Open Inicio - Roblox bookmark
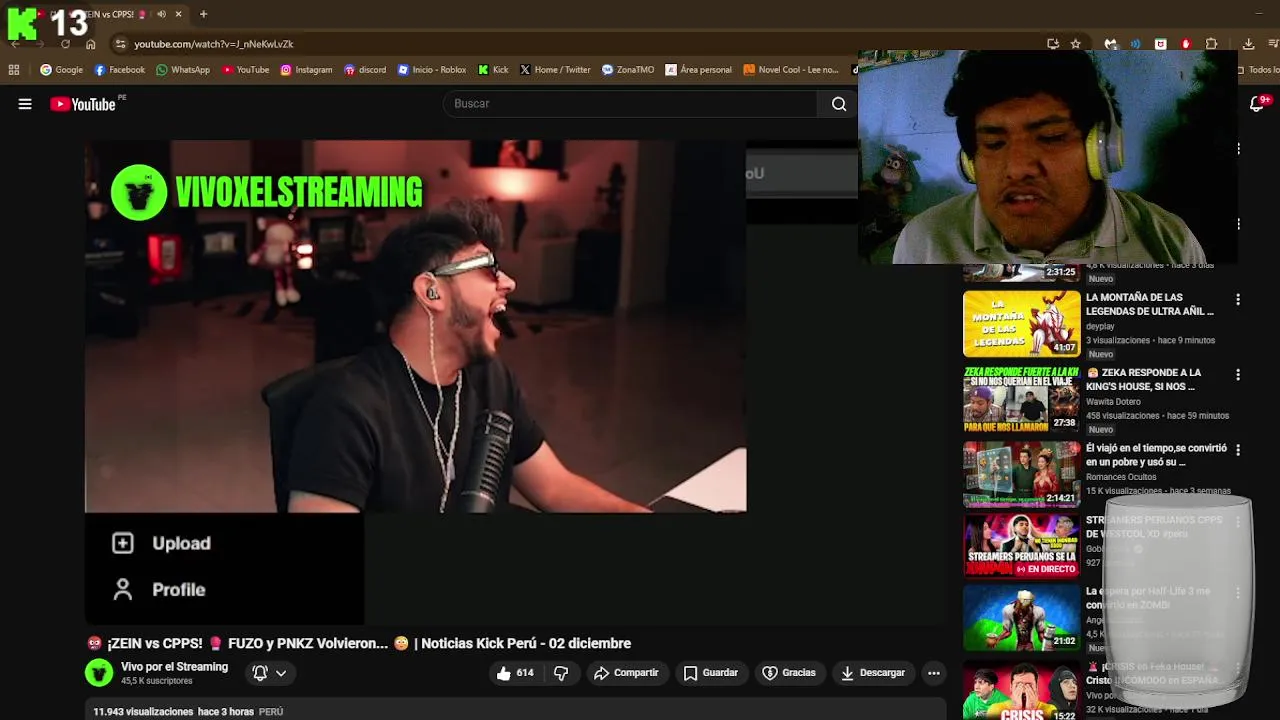Viewport: 1280px width, 720px height. point(432,70)
